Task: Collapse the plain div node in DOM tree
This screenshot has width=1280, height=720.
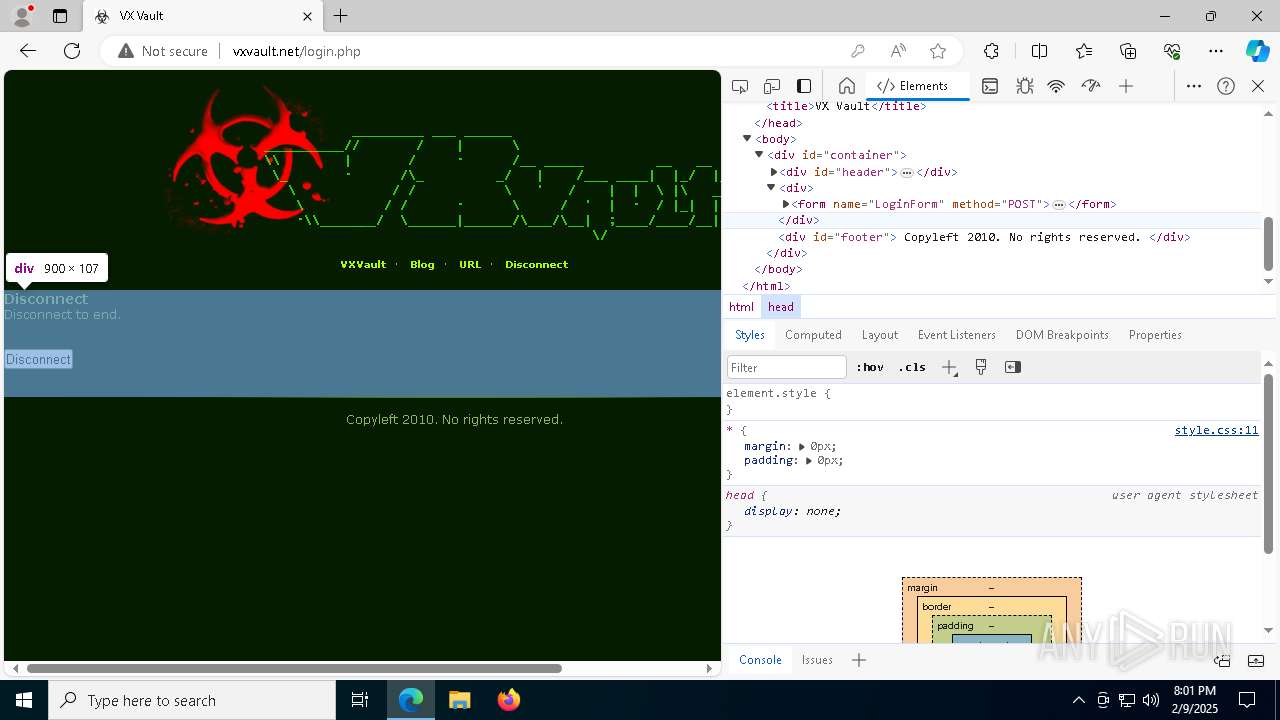Action: tap(771, 188)
